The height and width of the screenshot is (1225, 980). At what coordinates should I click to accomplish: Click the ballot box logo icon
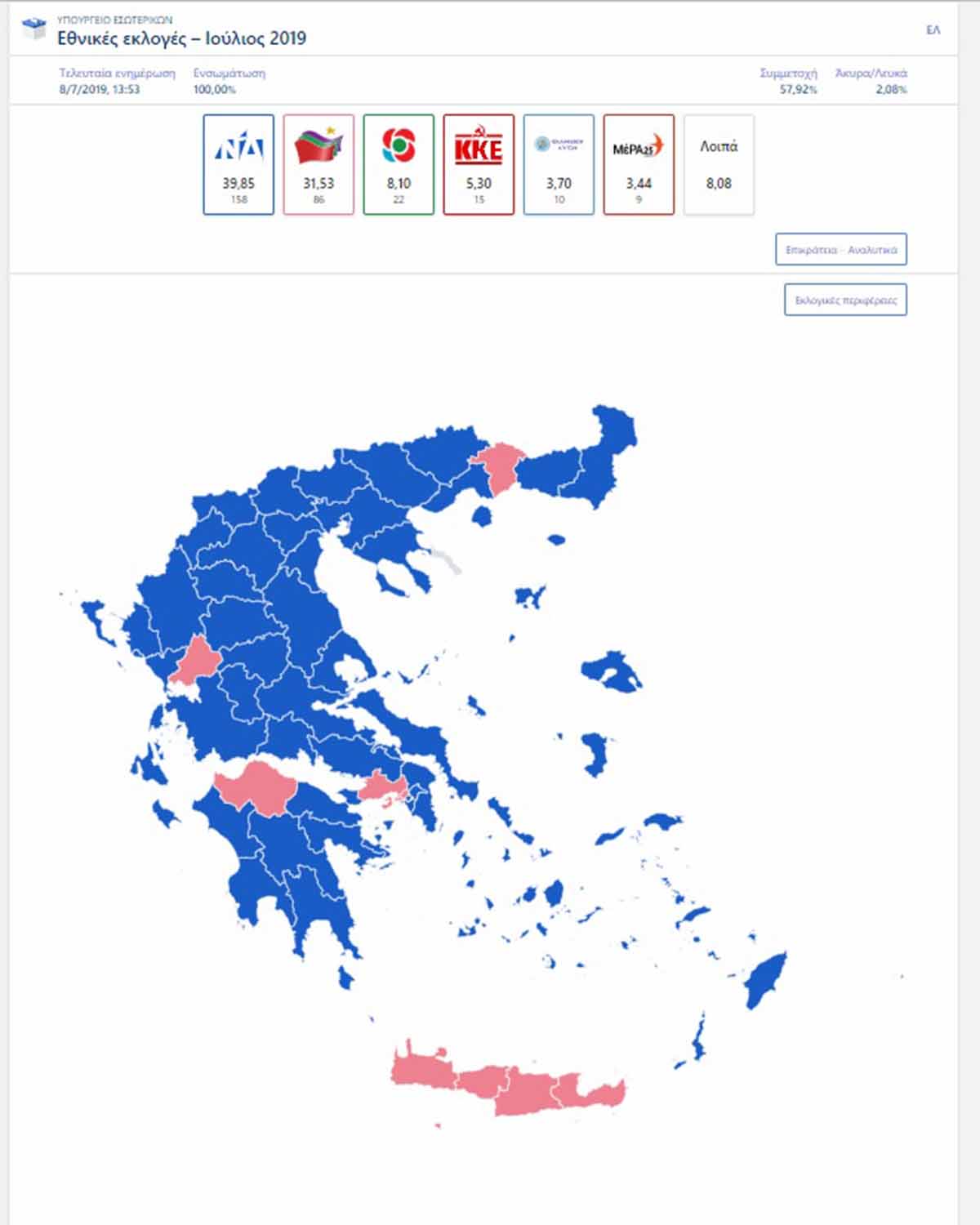click(x=34, y=30)
